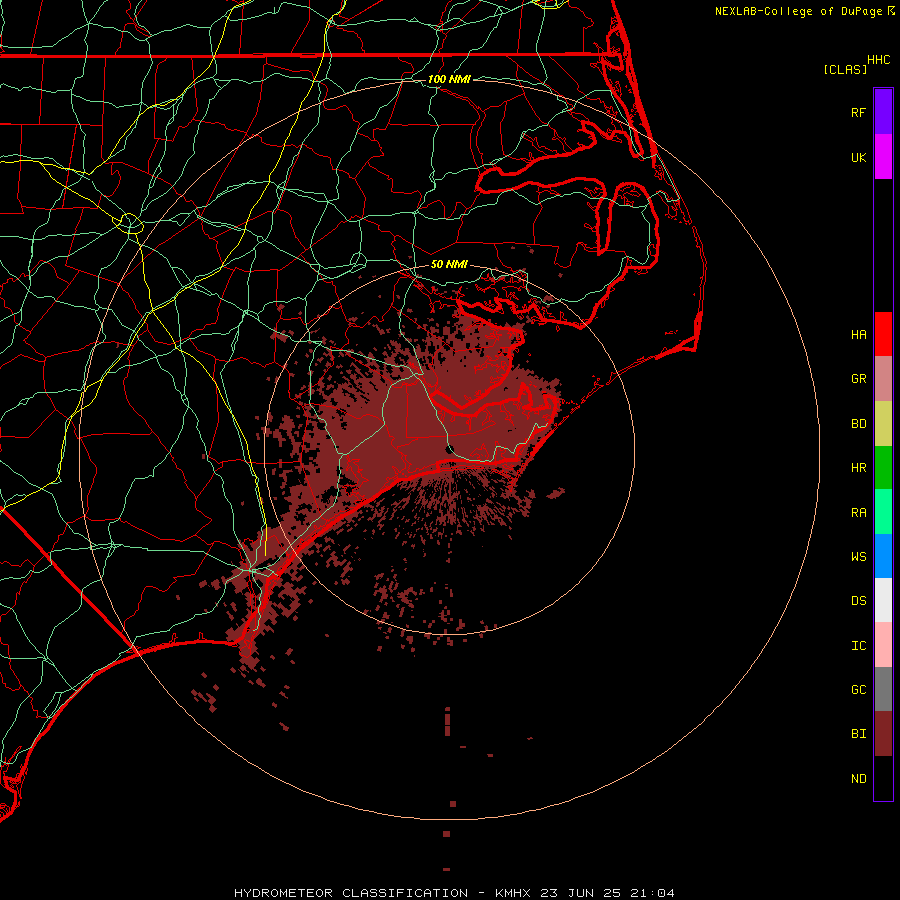This screenshot has height=900, width=900.
Task: Click the black radar site dot at ring center
Action: [450, 449]
